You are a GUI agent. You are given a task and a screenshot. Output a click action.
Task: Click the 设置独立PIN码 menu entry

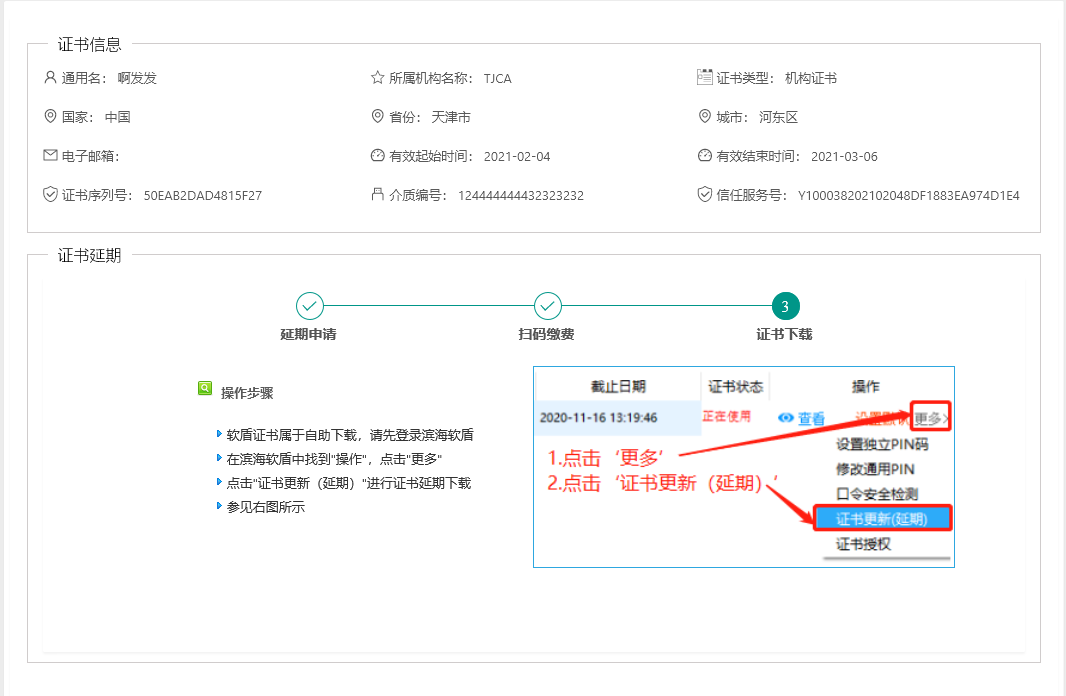(x=882, y=444)
